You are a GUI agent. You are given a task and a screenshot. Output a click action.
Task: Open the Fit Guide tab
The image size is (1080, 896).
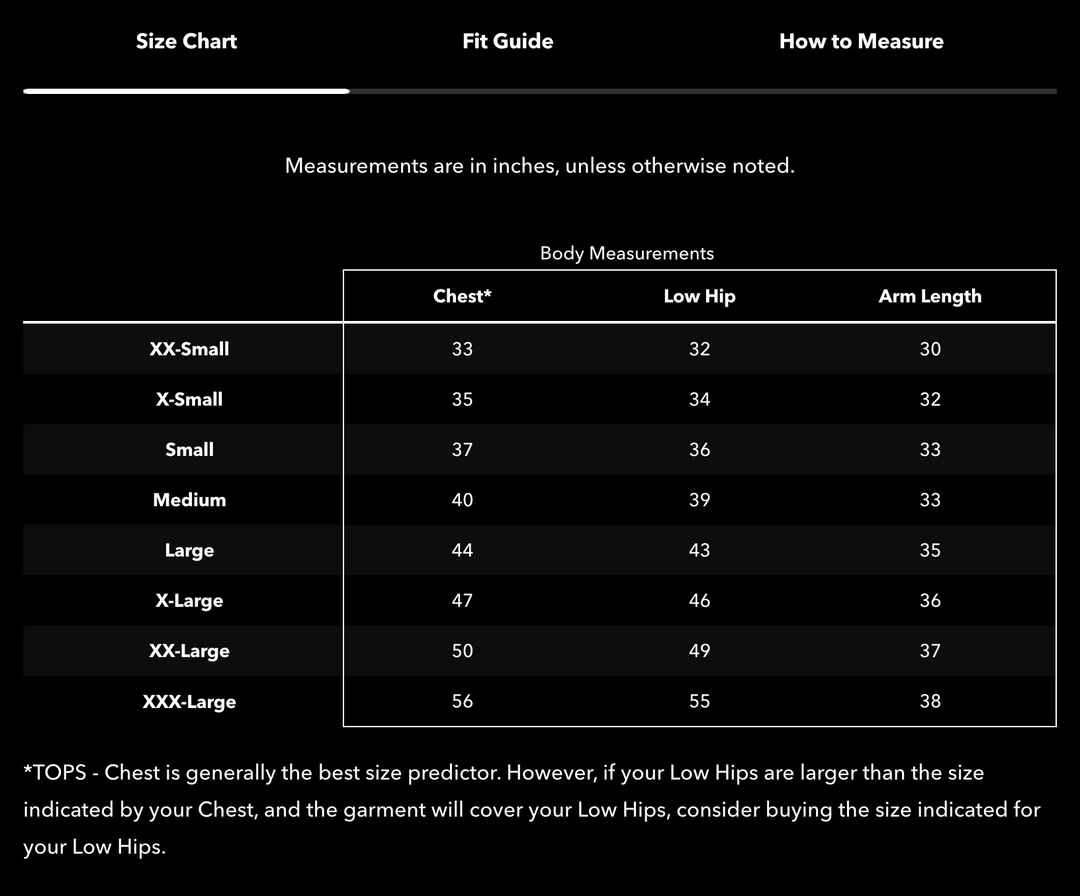[507, 41]
